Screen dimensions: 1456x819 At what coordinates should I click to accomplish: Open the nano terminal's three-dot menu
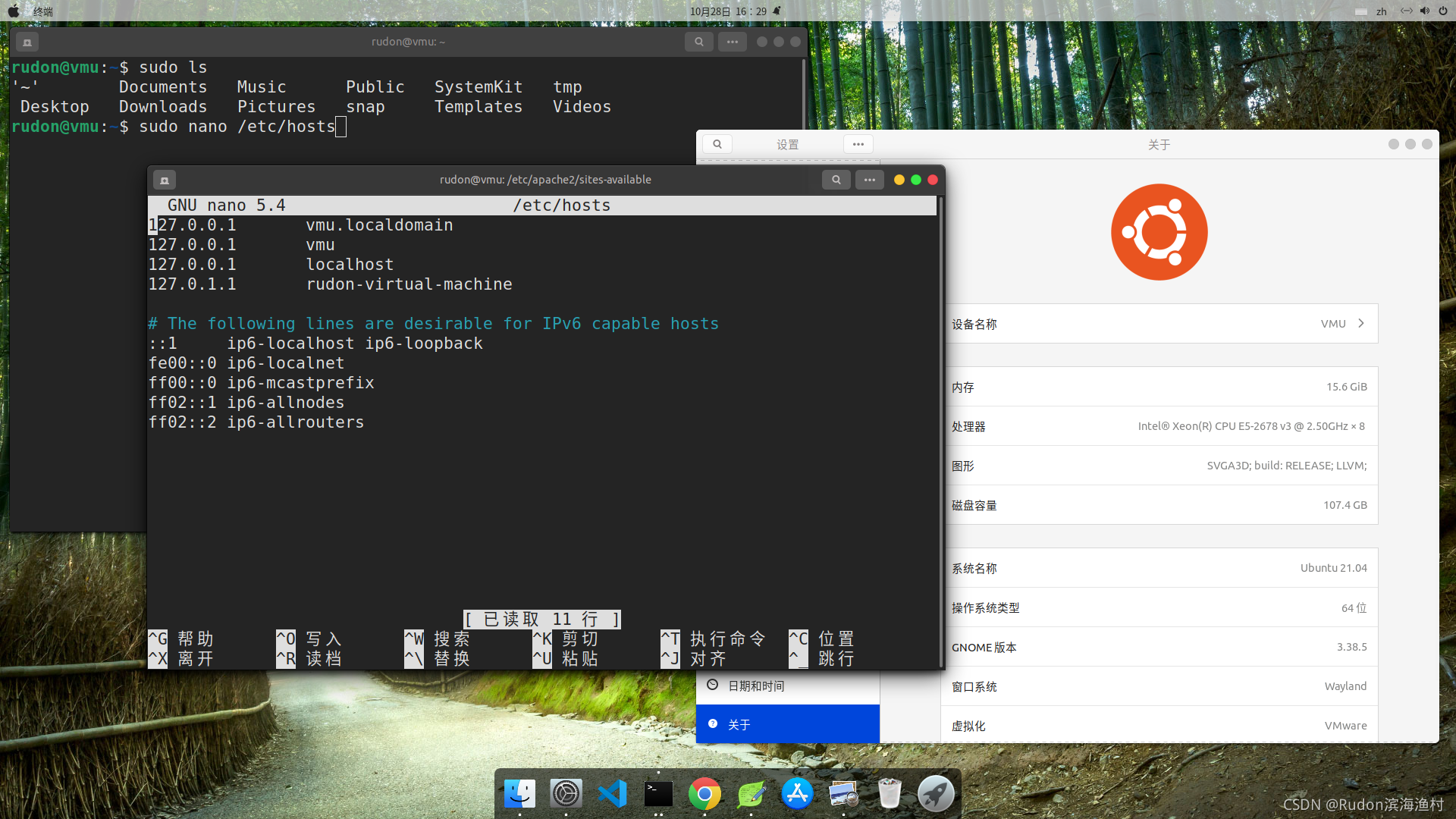(x=869, y=180)
